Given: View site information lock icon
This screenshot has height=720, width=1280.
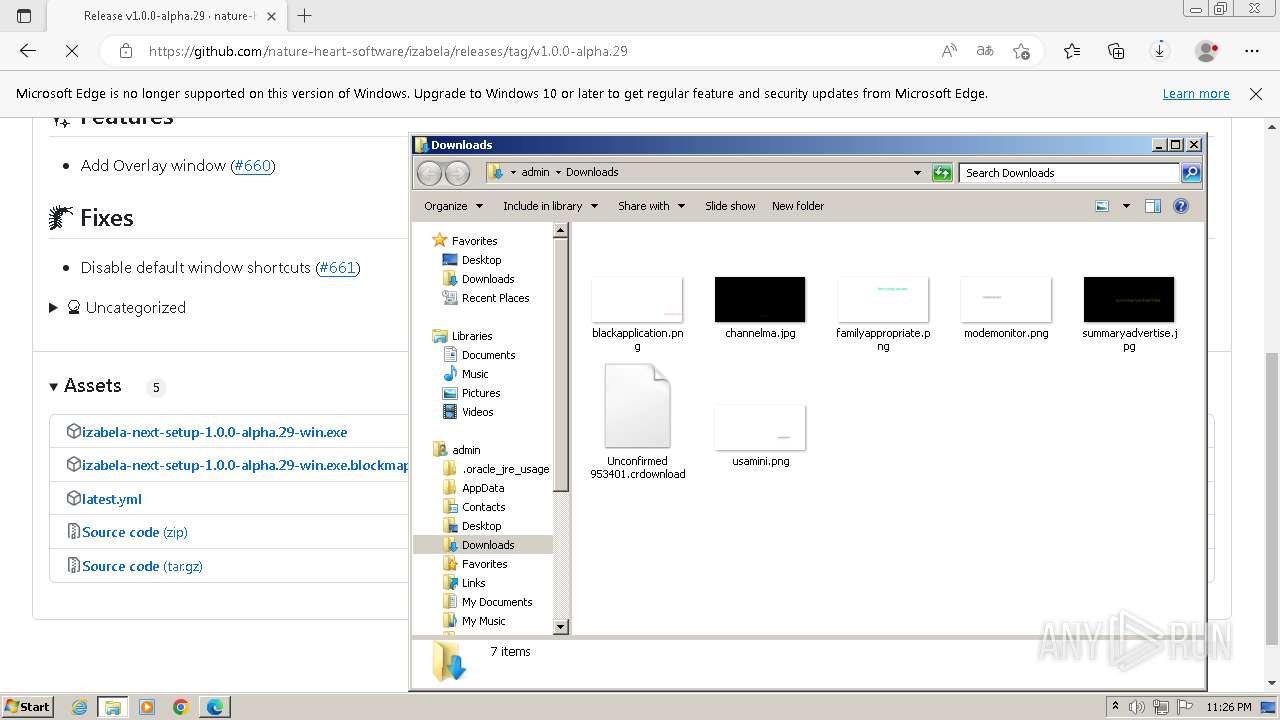Looking at the screenshot, I should 126,51.
